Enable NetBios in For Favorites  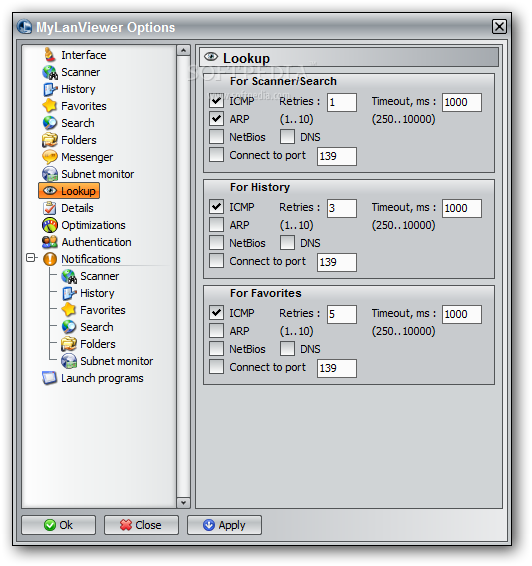coord(217,349)
